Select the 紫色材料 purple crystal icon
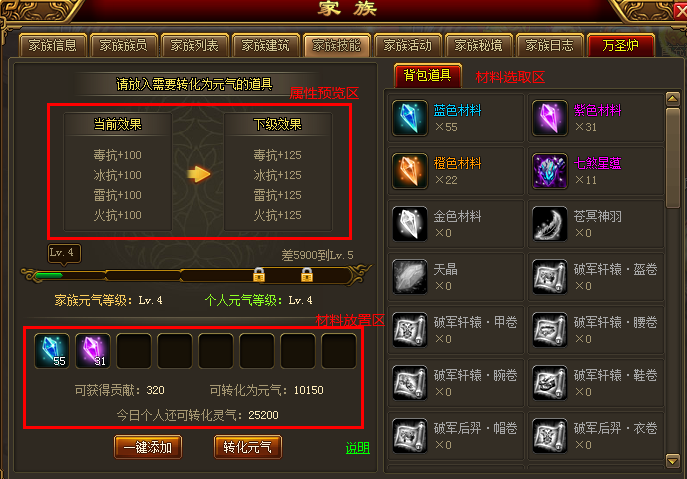687x479 pixels. [550, 118]
